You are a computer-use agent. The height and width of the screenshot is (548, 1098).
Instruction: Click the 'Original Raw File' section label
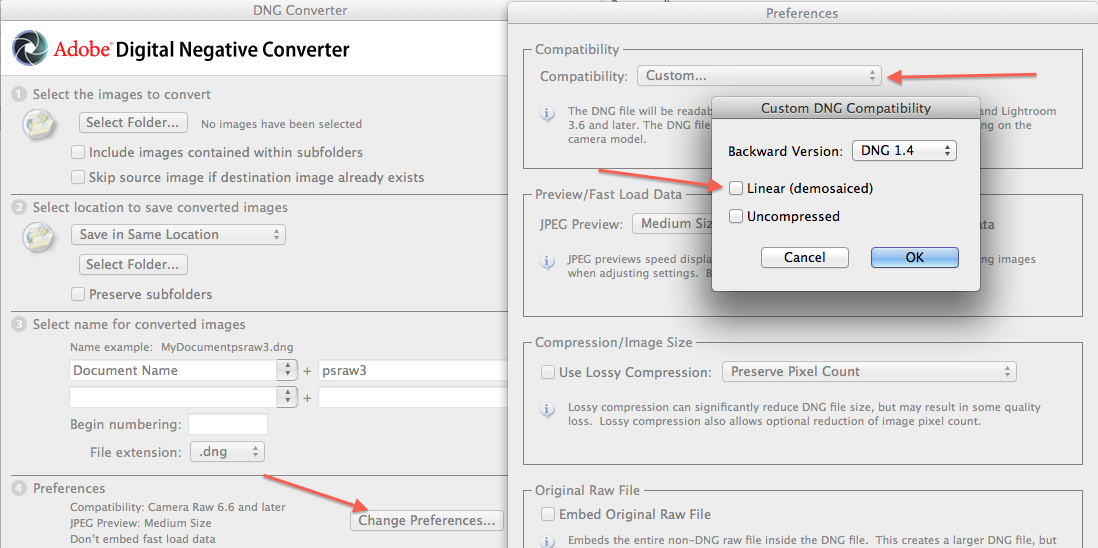[x=587, y=491]
